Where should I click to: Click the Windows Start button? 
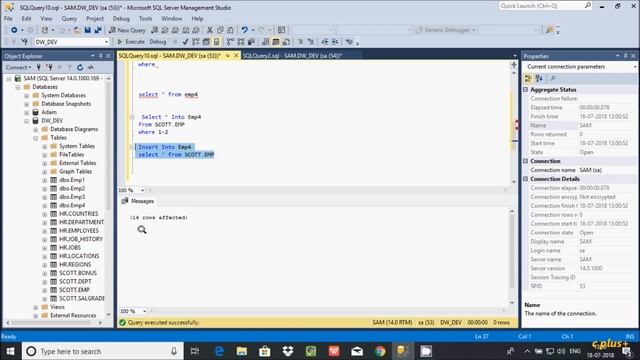(x=10, y=351)
